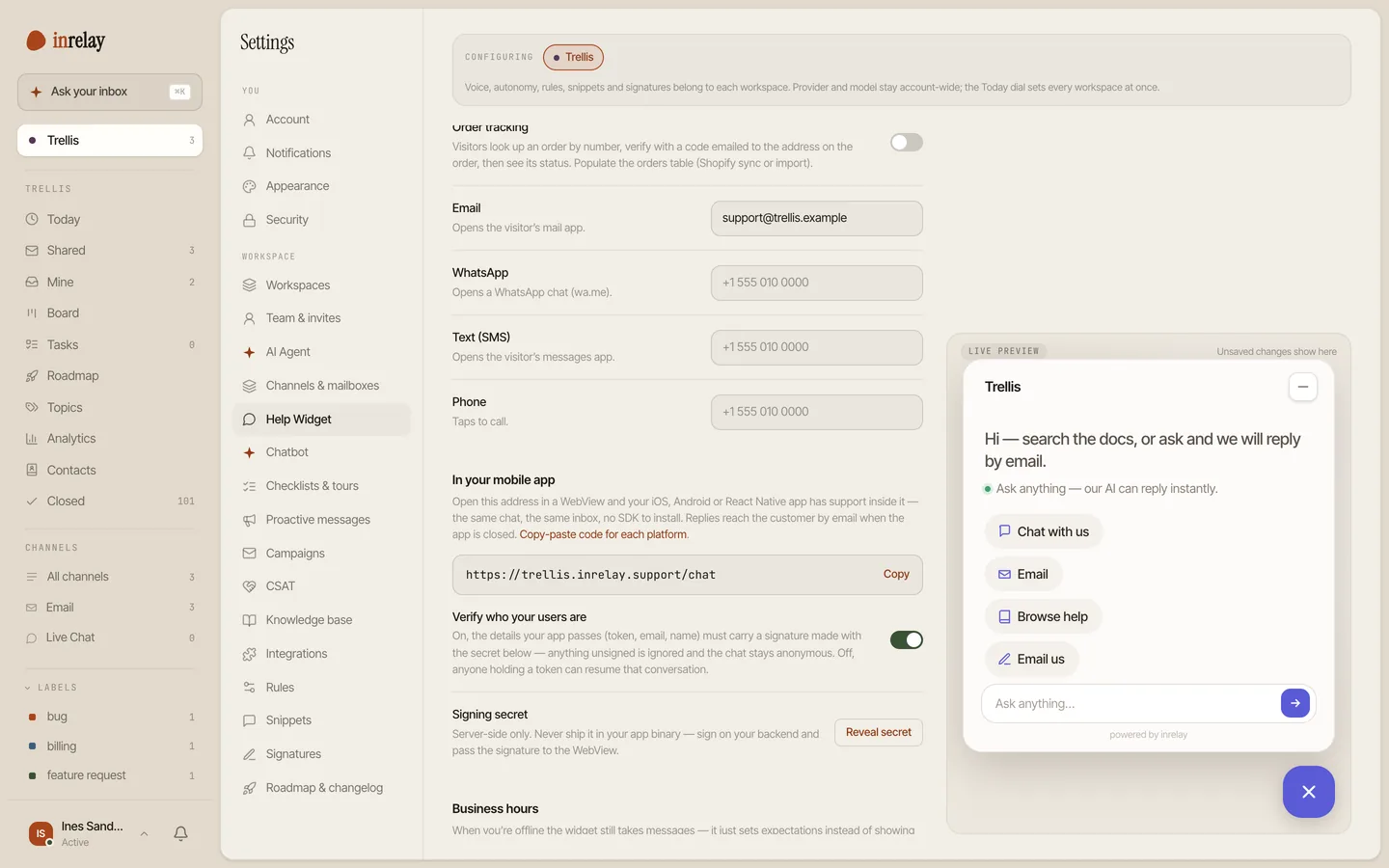Click the preview Email button with envelope
1389x868 pixels.
pos(1022,574)
